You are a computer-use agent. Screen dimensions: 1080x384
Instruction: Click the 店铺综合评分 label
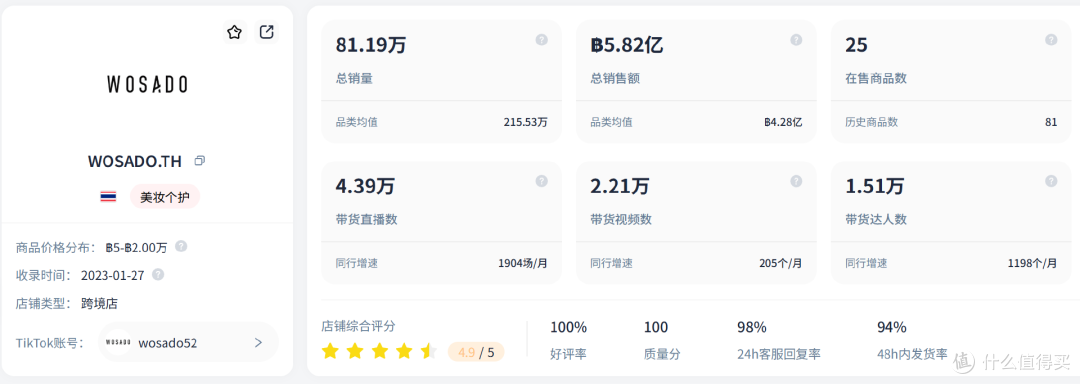coord(358,326)
